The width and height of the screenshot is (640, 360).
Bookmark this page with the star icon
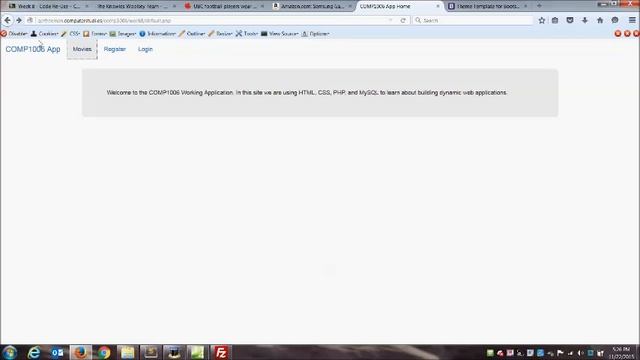[542, 20]
